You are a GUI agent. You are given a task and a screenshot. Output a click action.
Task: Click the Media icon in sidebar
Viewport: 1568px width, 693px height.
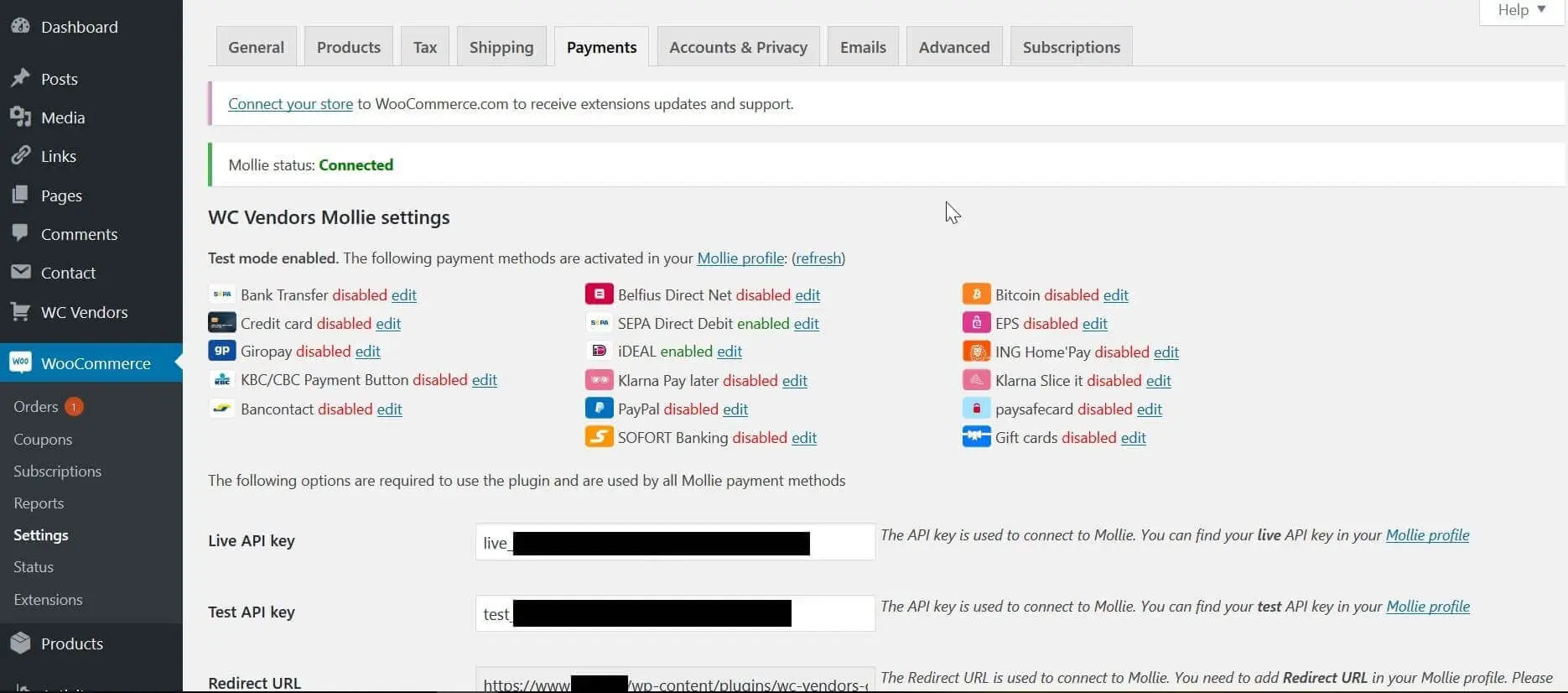point(20,117)
